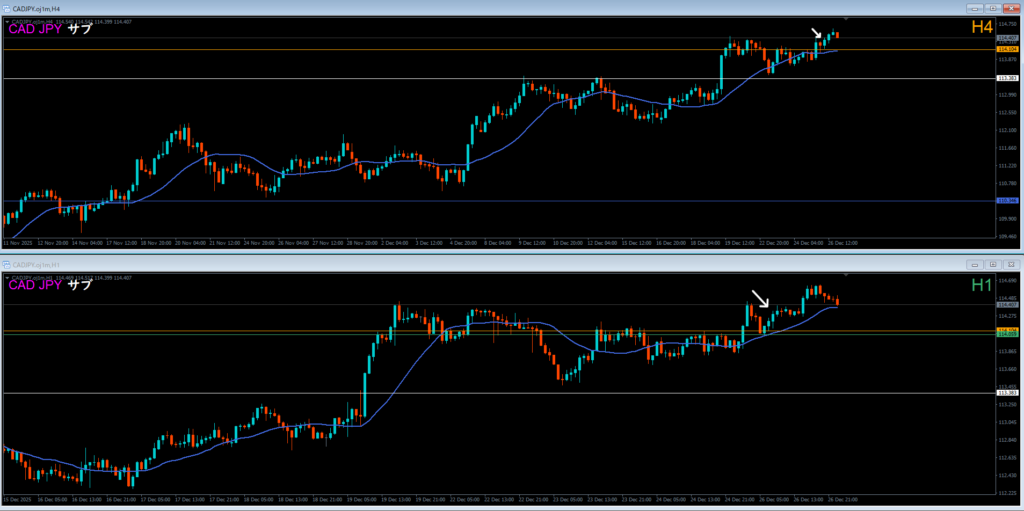Select the white arrow on H1 chart
The image size is (1024, 511).
pos(761,298)
